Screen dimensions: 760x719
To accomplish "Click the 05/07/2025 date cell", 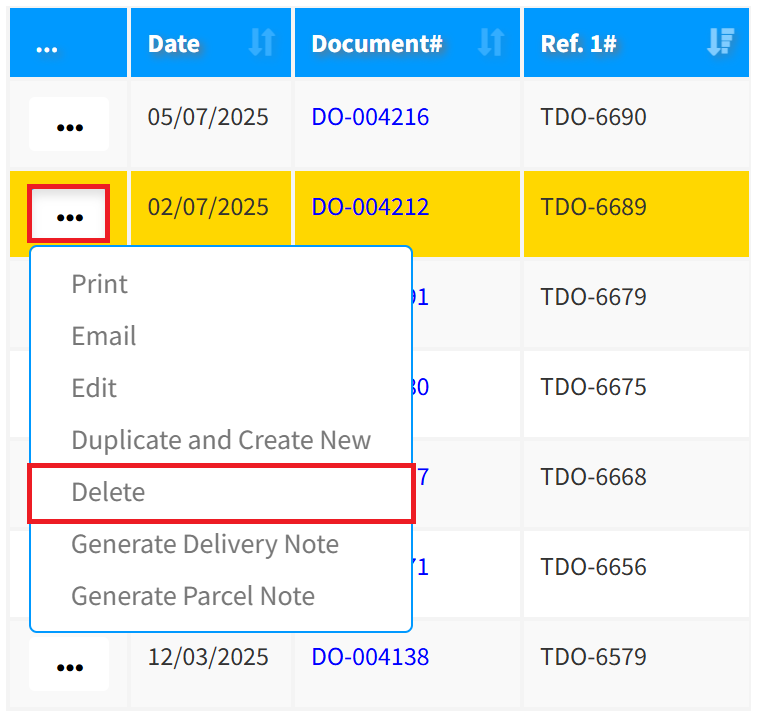I will pyautogui.click(x=208, y=117).
